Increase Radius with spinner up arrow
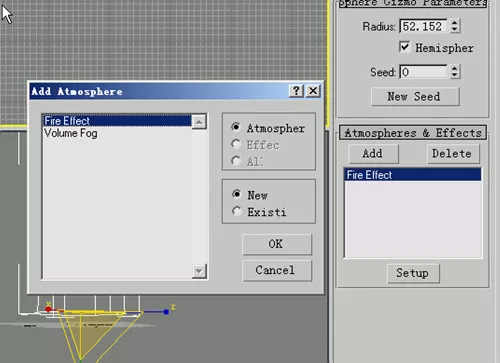 pos(454,23)
